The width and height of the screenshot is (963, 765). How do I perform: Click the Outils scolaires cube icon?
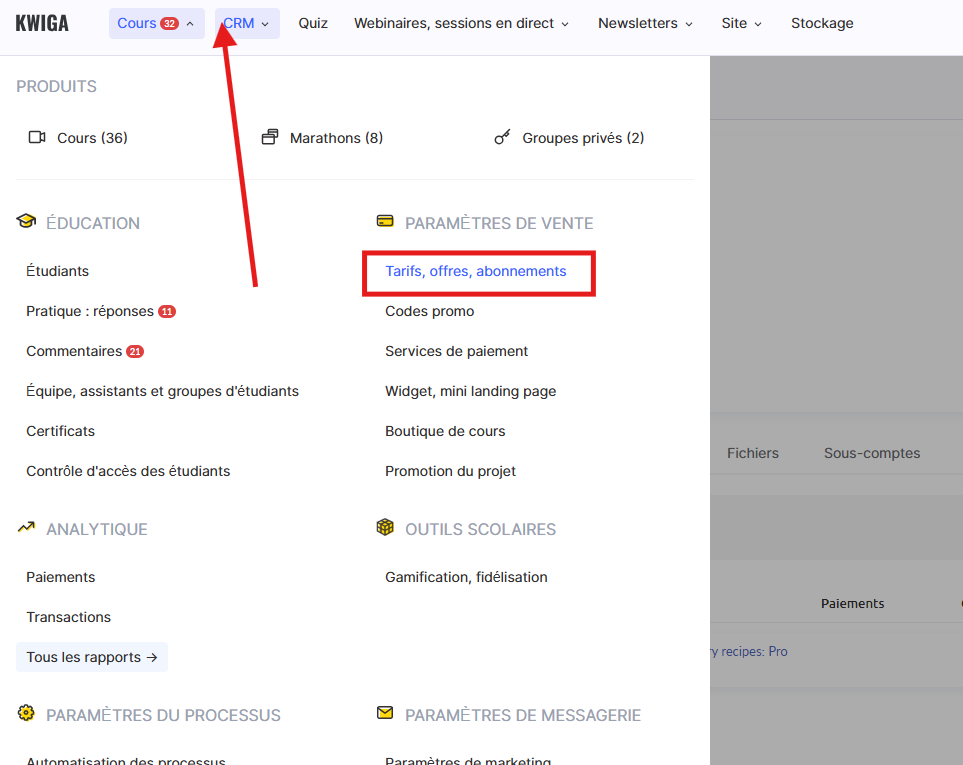point(385,528)
